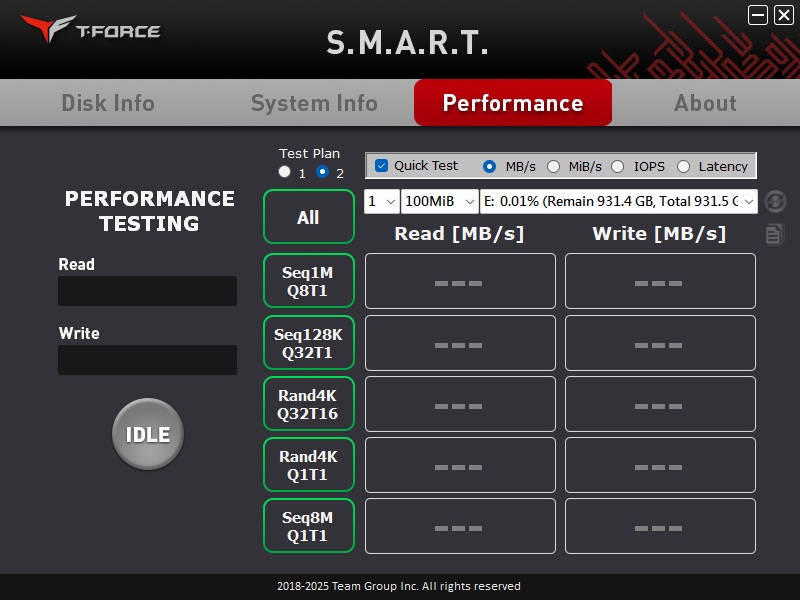The height and width of the screenshot is (600, 800).
Task: Select Test Plan 1 radio button
Action: (x=285, y=172)
